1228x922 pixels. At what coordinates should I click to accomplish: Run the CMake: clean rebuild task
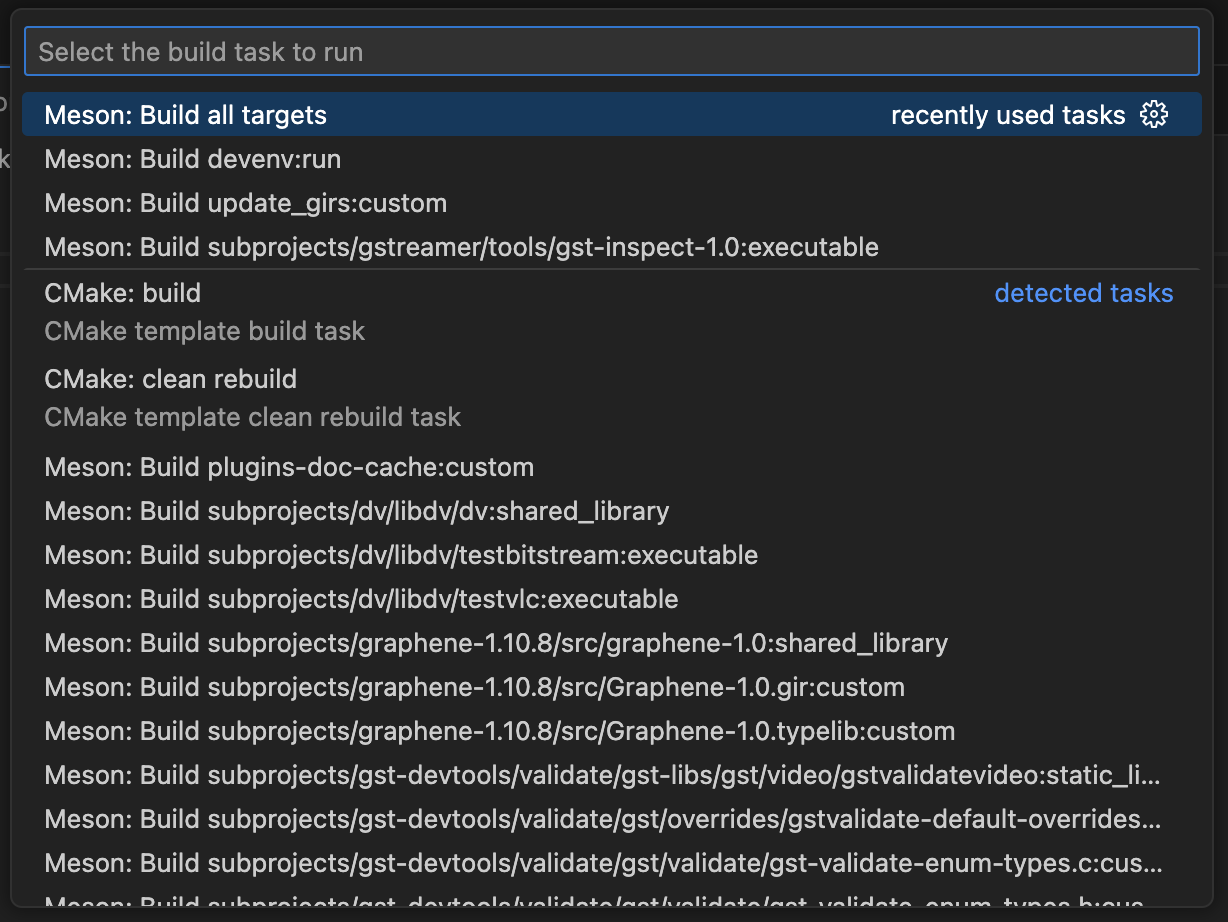click(x=171, y=379)
